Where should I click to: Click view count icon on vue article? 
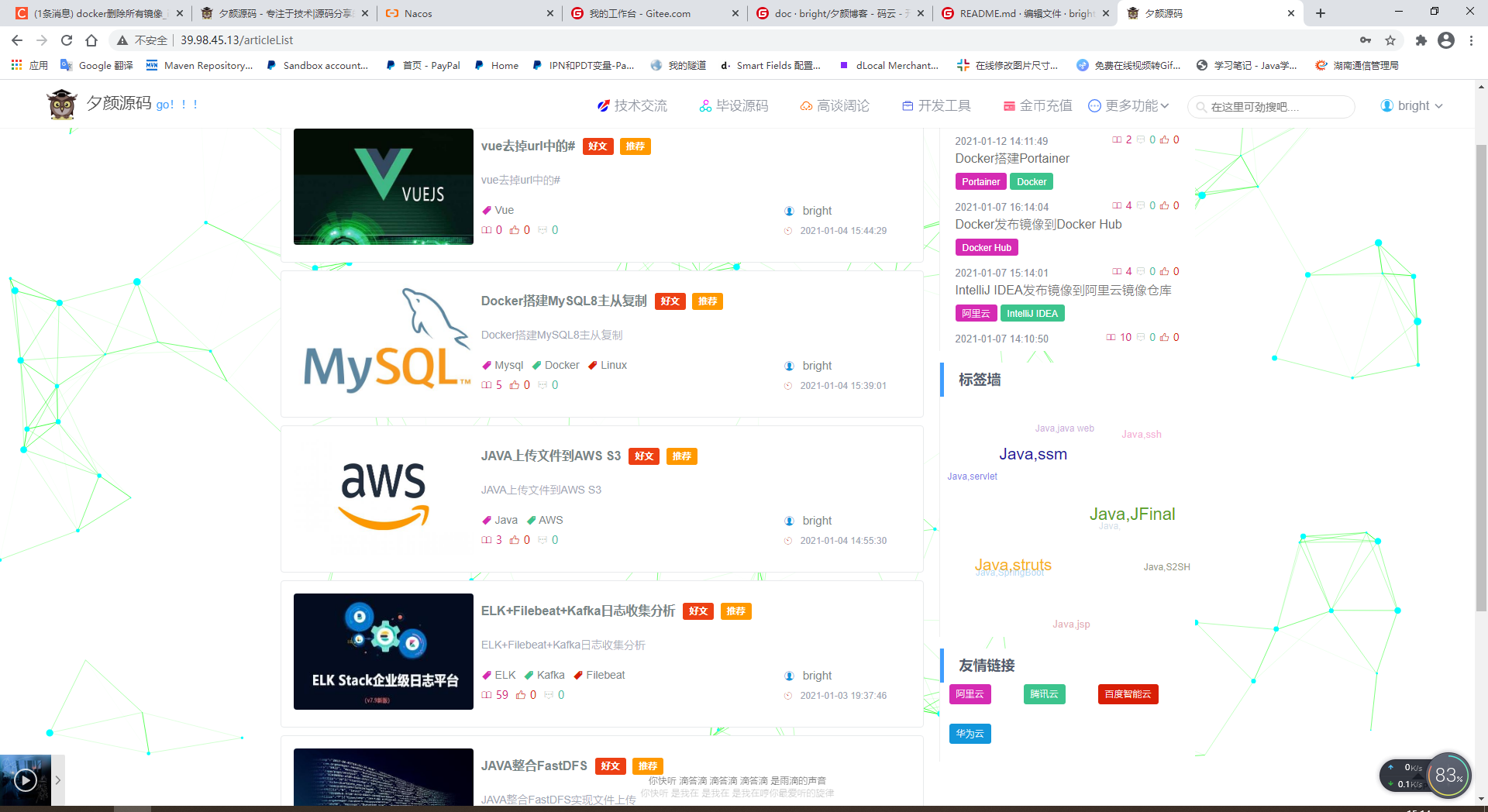[x=487, y=230]
